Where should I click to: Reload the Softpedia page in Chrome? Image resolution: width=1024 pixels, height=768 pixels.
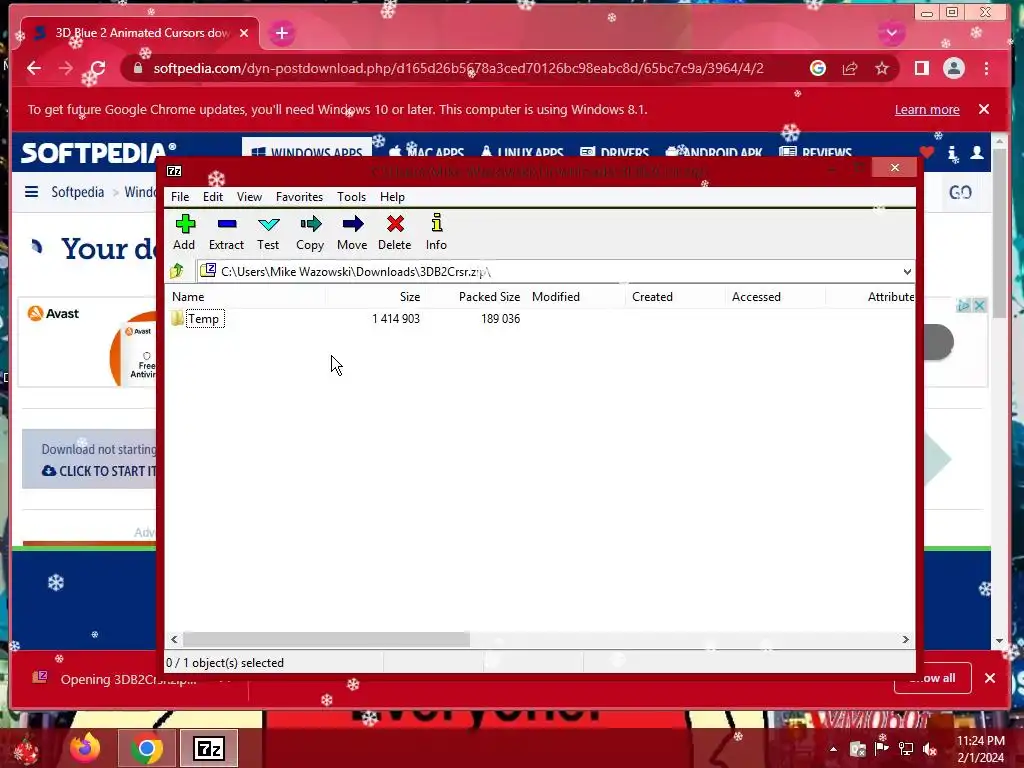(97, 68)
